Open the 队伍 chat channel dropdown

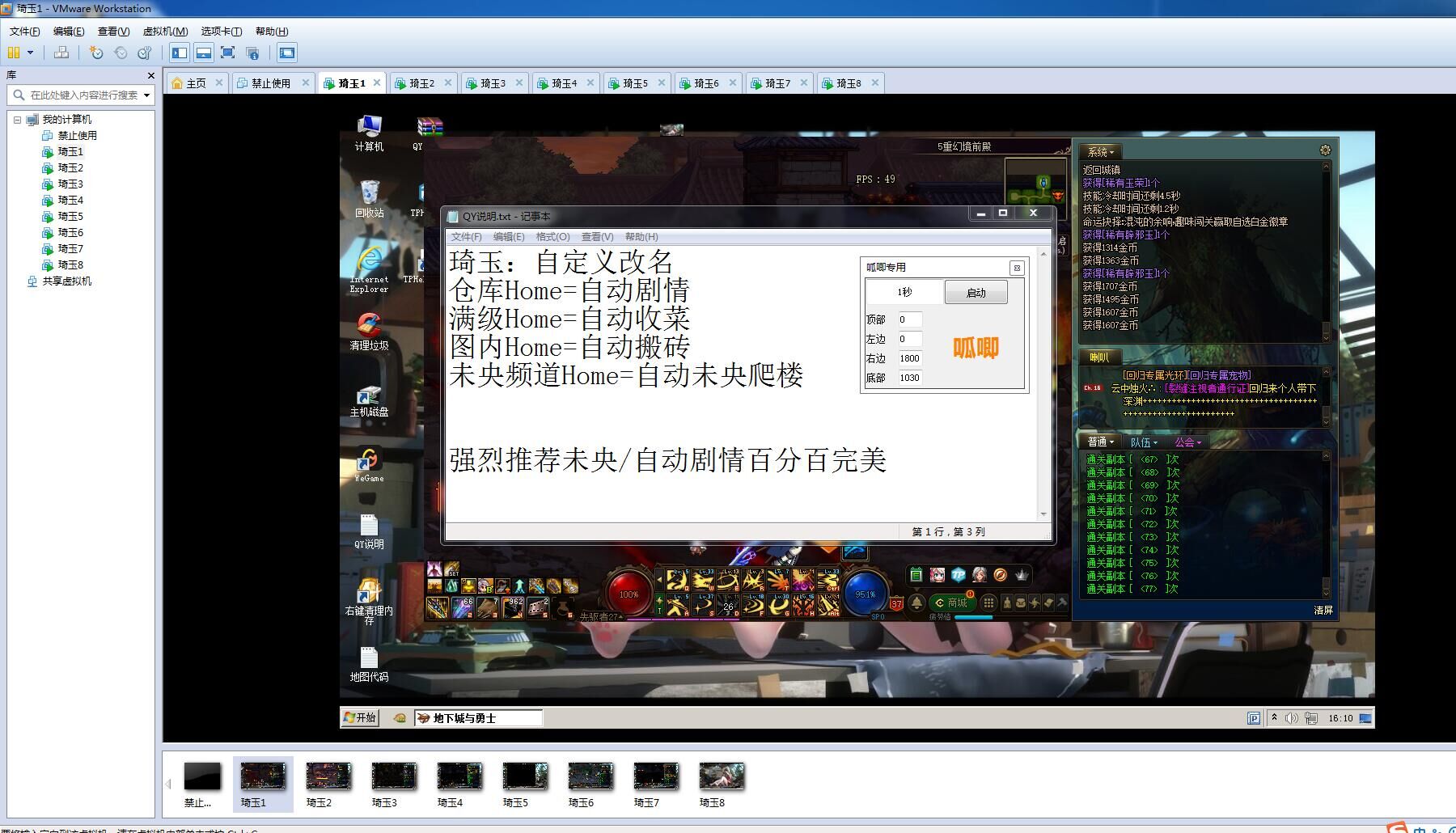point(1144,442)
